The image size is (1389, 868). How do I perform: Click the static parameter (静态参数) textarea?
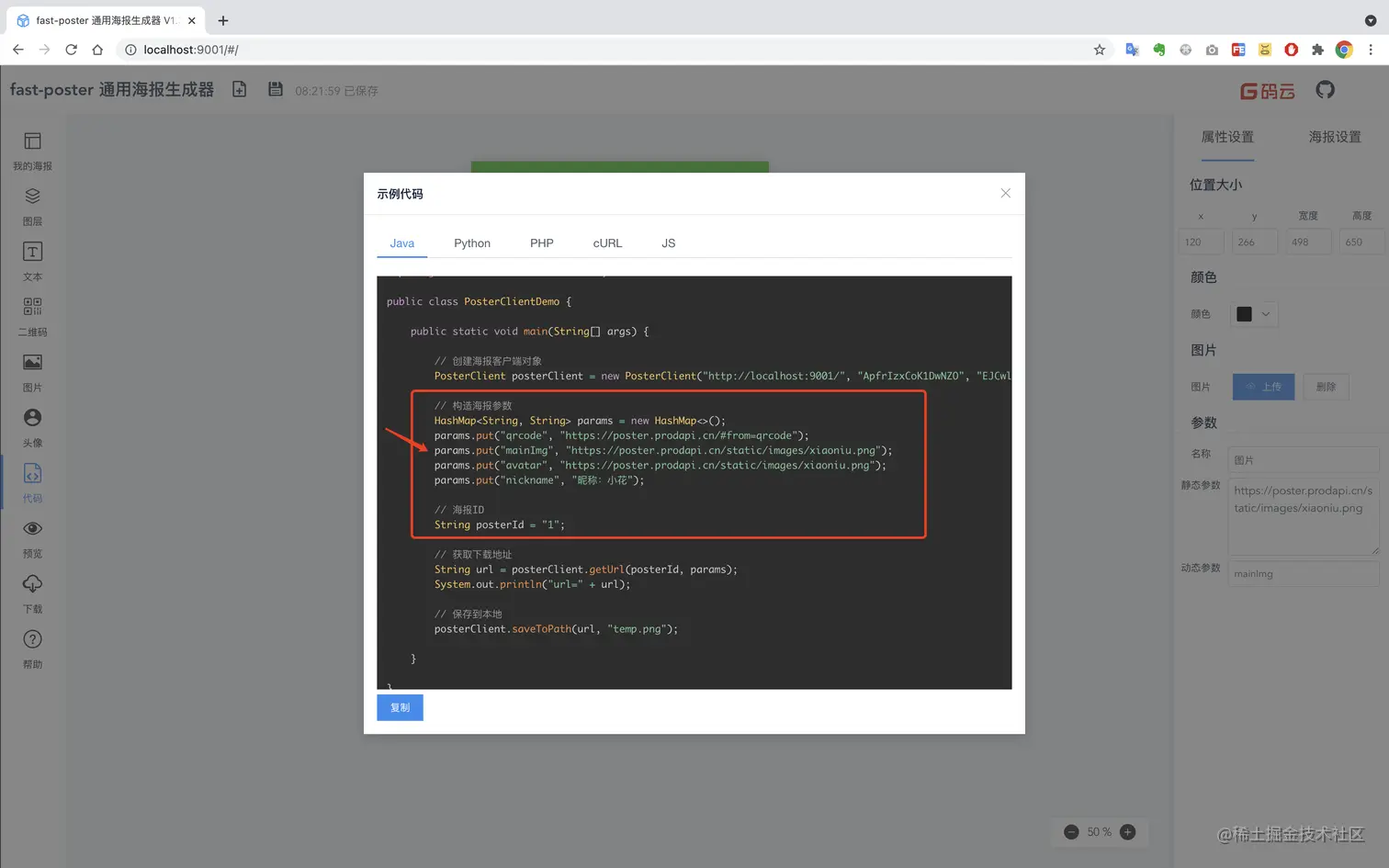[x=1304, y=517]
